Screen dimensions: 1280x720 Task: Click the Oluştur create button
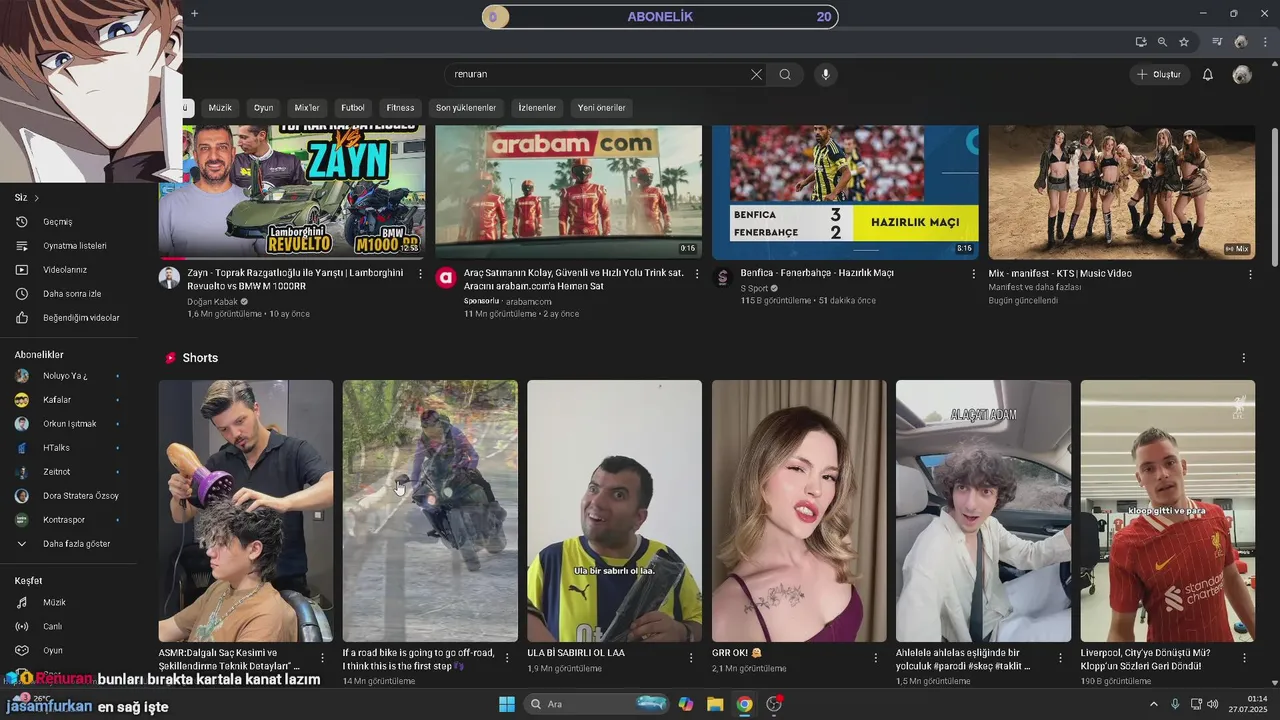click(1160, 74)
